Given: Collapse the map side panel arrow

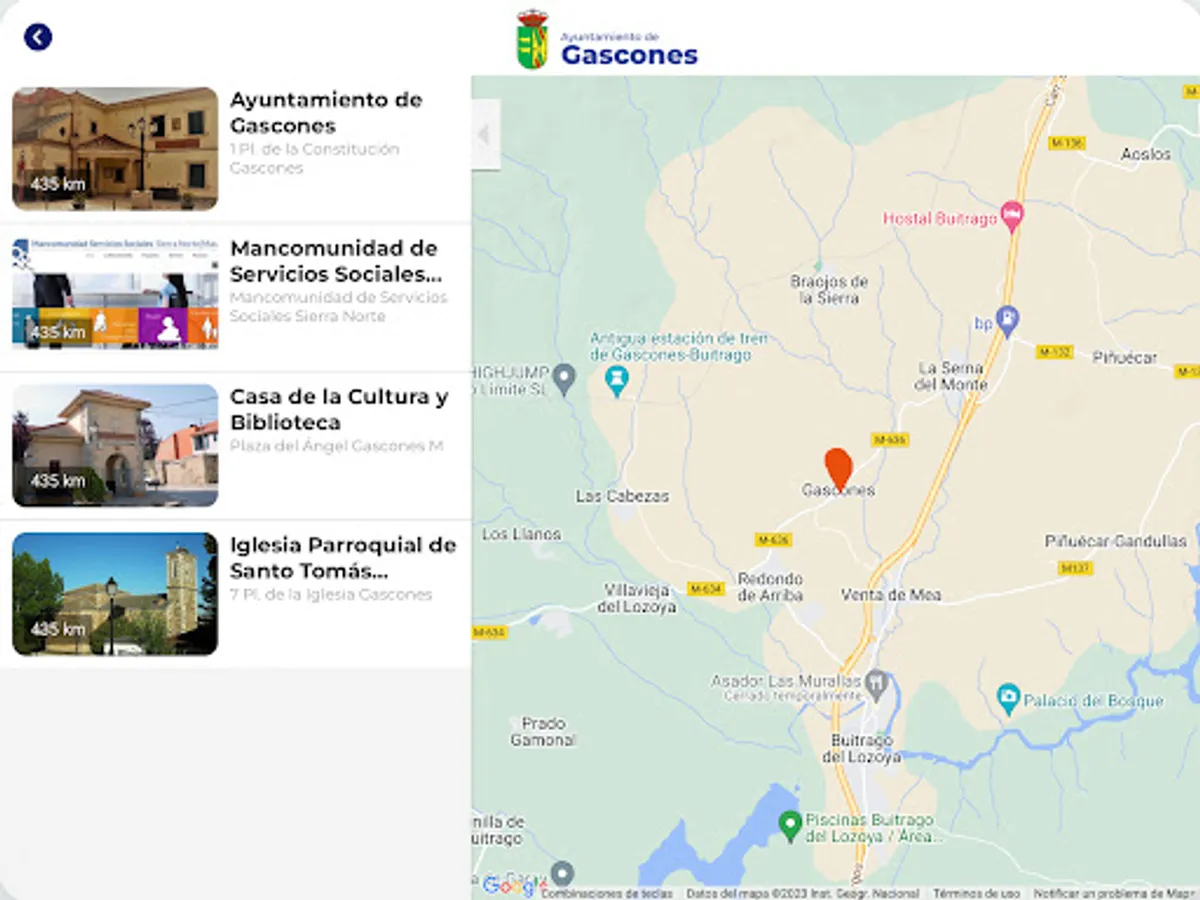Looking at the screenshot, I should (x=485, y=134).
